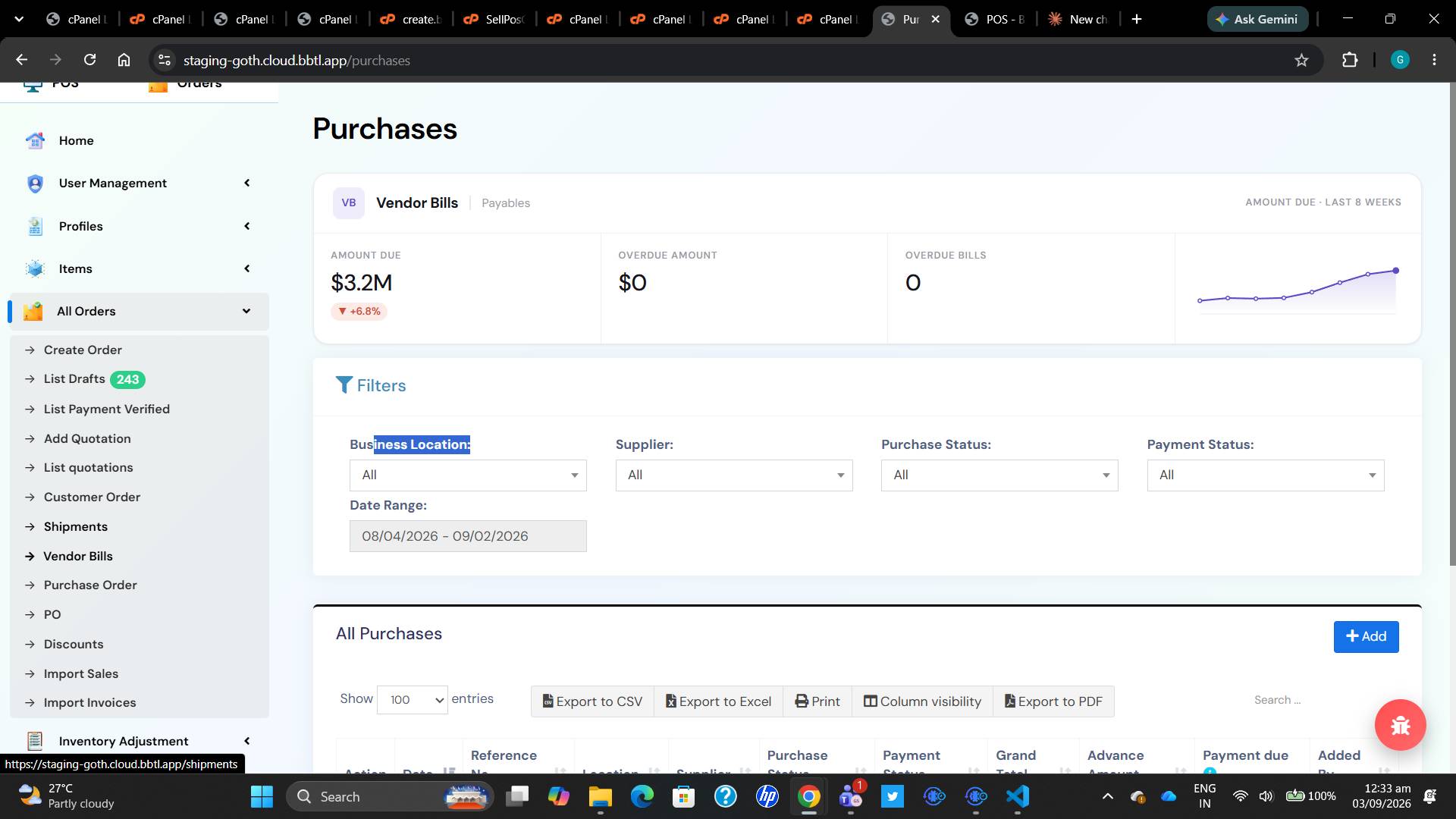Click the red bug report floating button
The height and width of the screenshot is (819, 1456).
pyautogui.click(x=1400, y=725)
